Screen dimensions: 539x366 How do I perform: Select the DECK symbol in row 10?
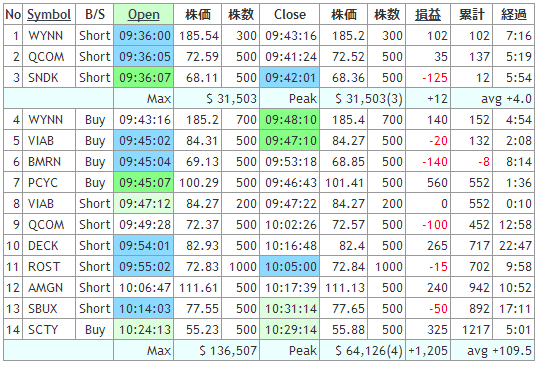43,246
